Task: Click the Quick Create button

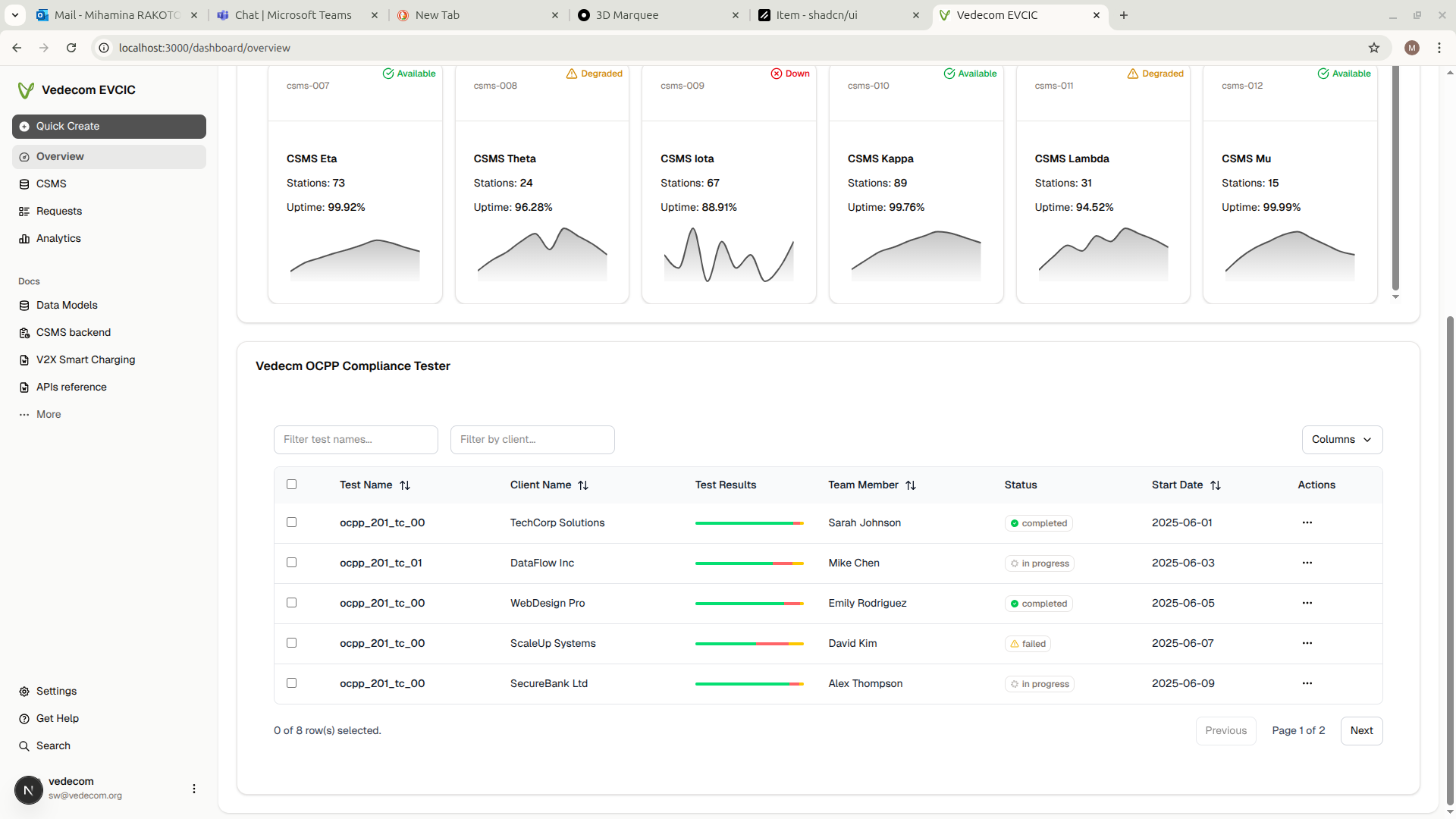Action: pyautogui.click(x=109, y=127)
